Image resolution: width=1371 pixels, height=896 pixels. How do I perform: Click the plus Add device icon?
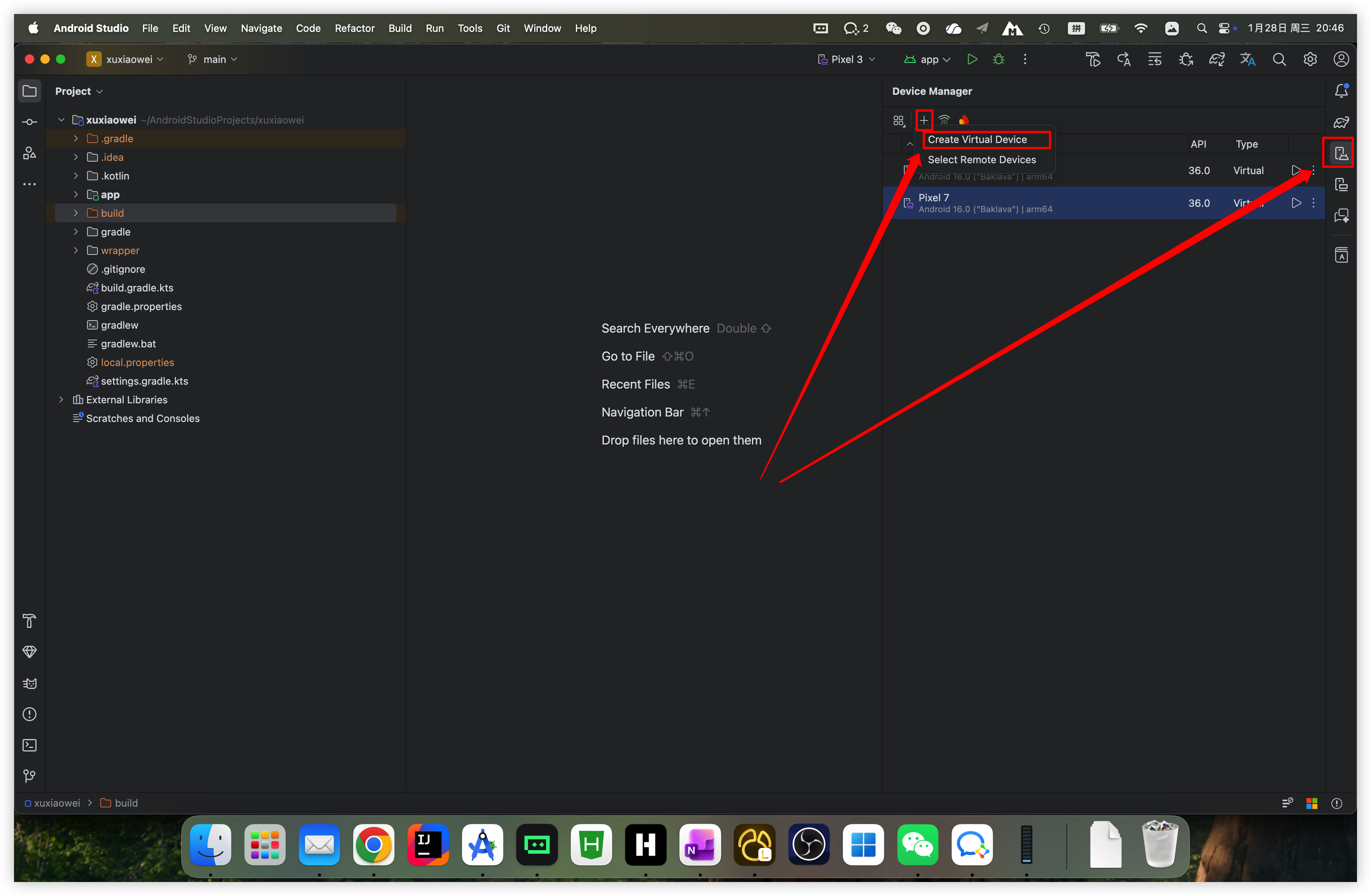[923, 120]
